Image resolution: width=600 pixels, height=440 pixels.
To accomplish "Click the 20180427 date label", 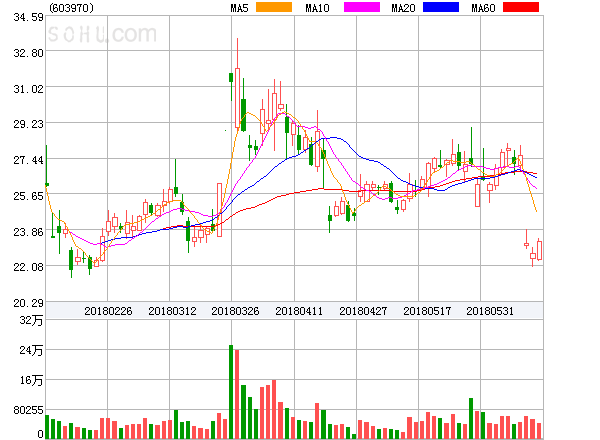I will point(363,311).
